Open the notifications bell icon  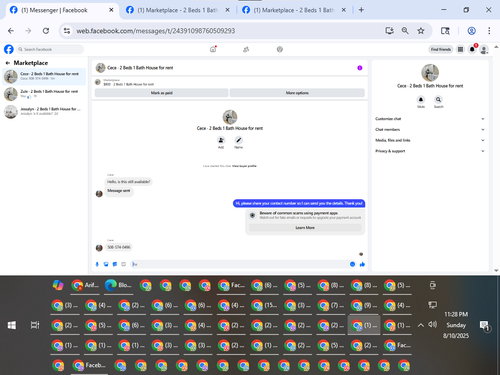click(x=472, y=49)
